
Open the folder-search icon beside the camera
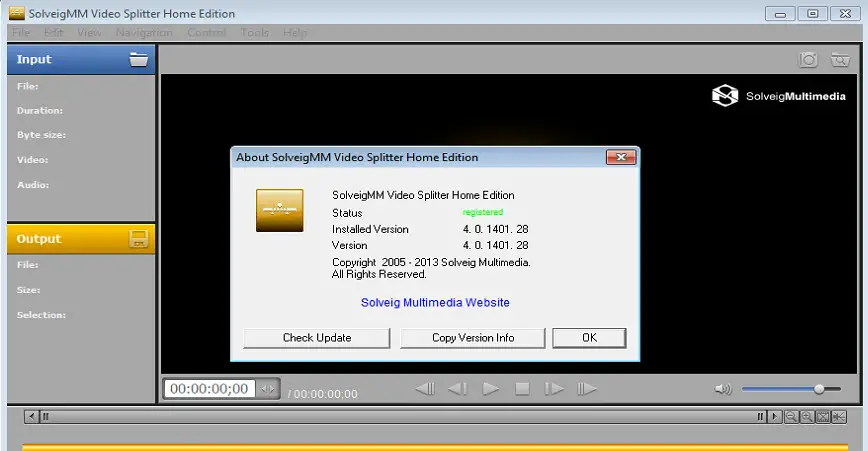tap(840, 60)
